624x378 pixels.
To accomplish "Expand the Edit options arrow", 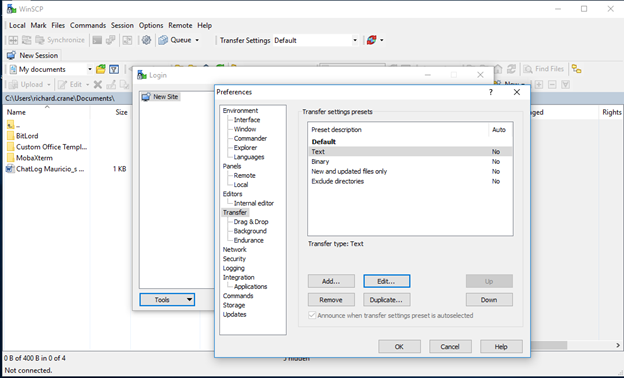I will [x=88, y=84].
